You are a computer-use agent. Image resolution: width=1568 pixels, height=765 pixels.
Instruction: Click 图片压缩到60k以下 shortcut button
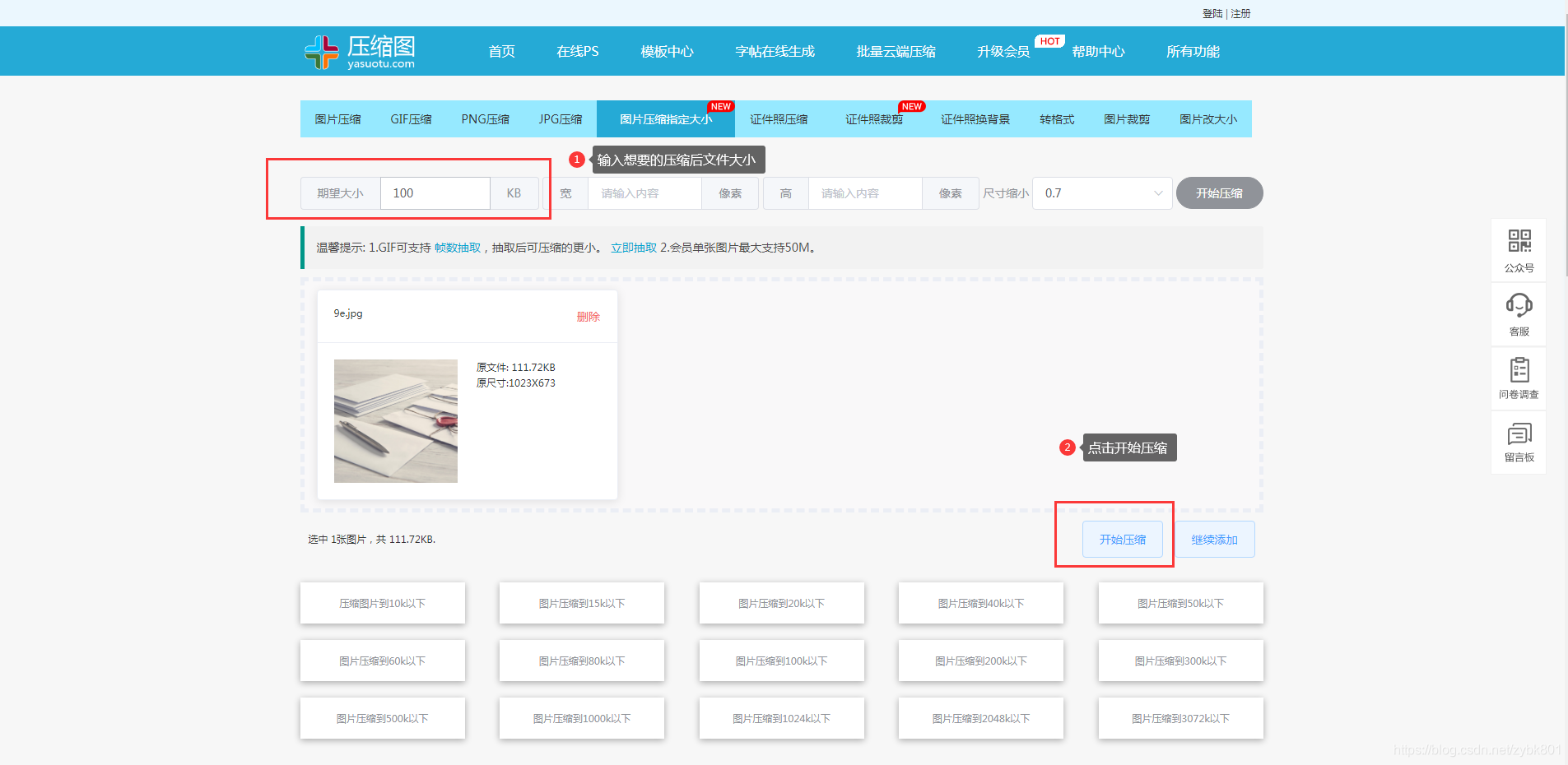pyautogui.click(x=383, y=661)
